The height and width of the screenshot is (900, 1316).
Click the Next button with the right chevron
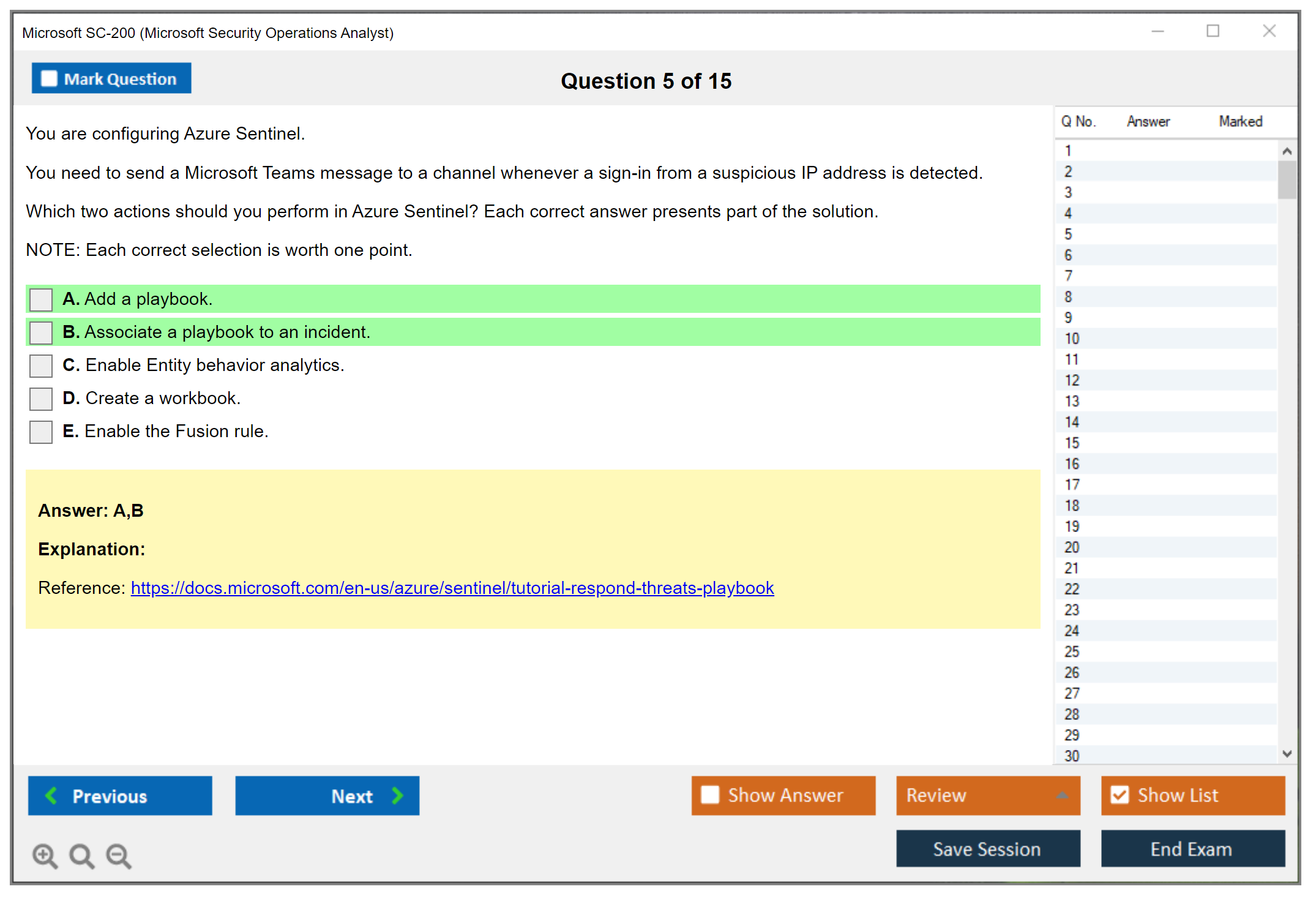tap(327, 795)
